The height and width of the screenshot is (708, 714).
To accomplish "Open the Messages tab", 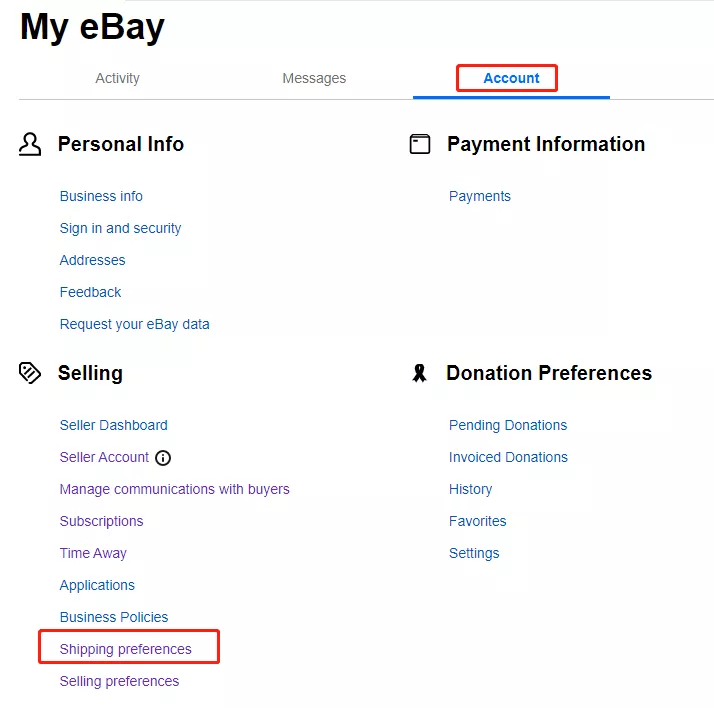I will coord(314,78).
